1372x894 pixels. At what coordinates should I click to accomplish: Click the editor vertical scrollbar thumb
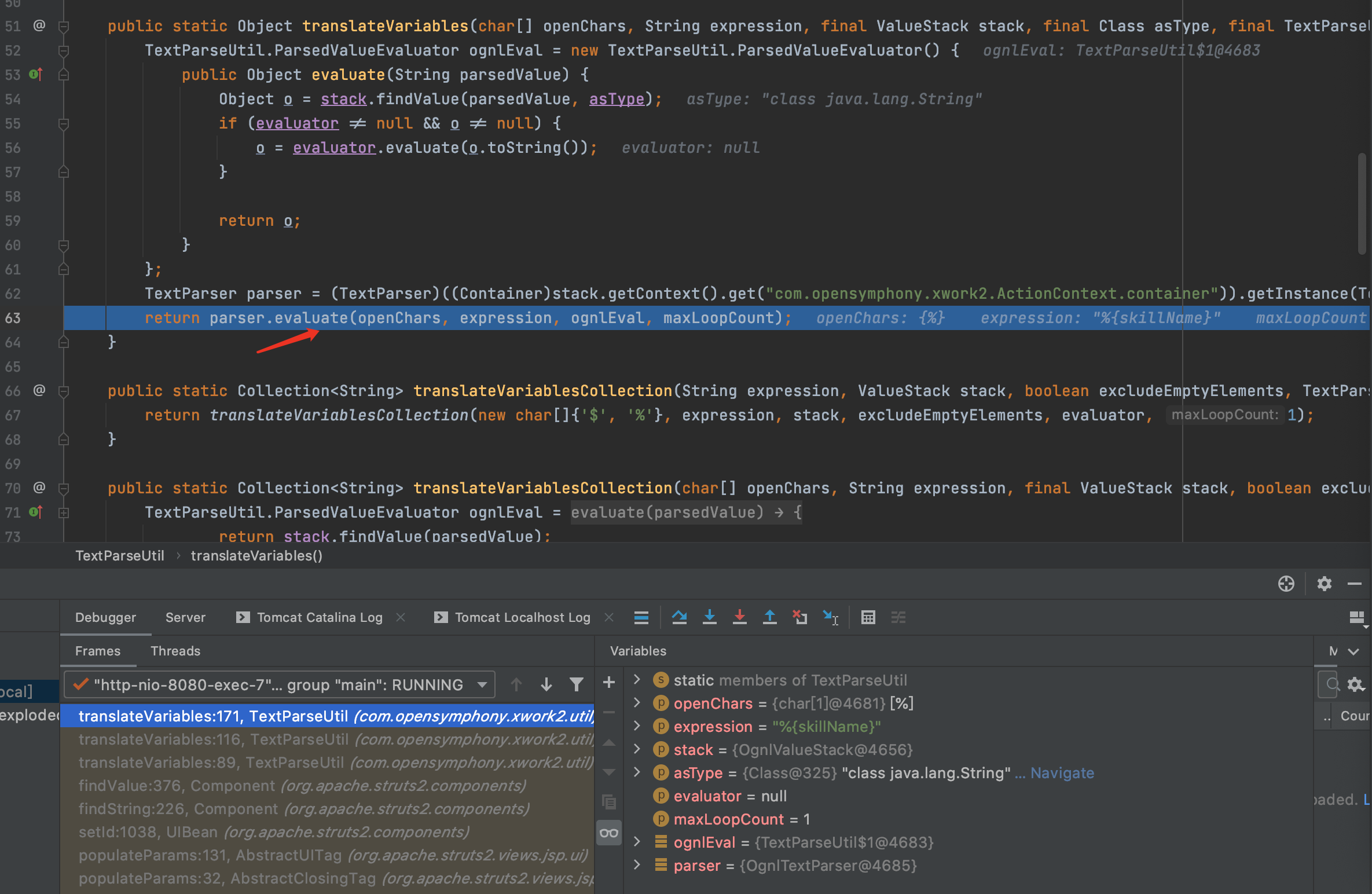pos(1362,204)
